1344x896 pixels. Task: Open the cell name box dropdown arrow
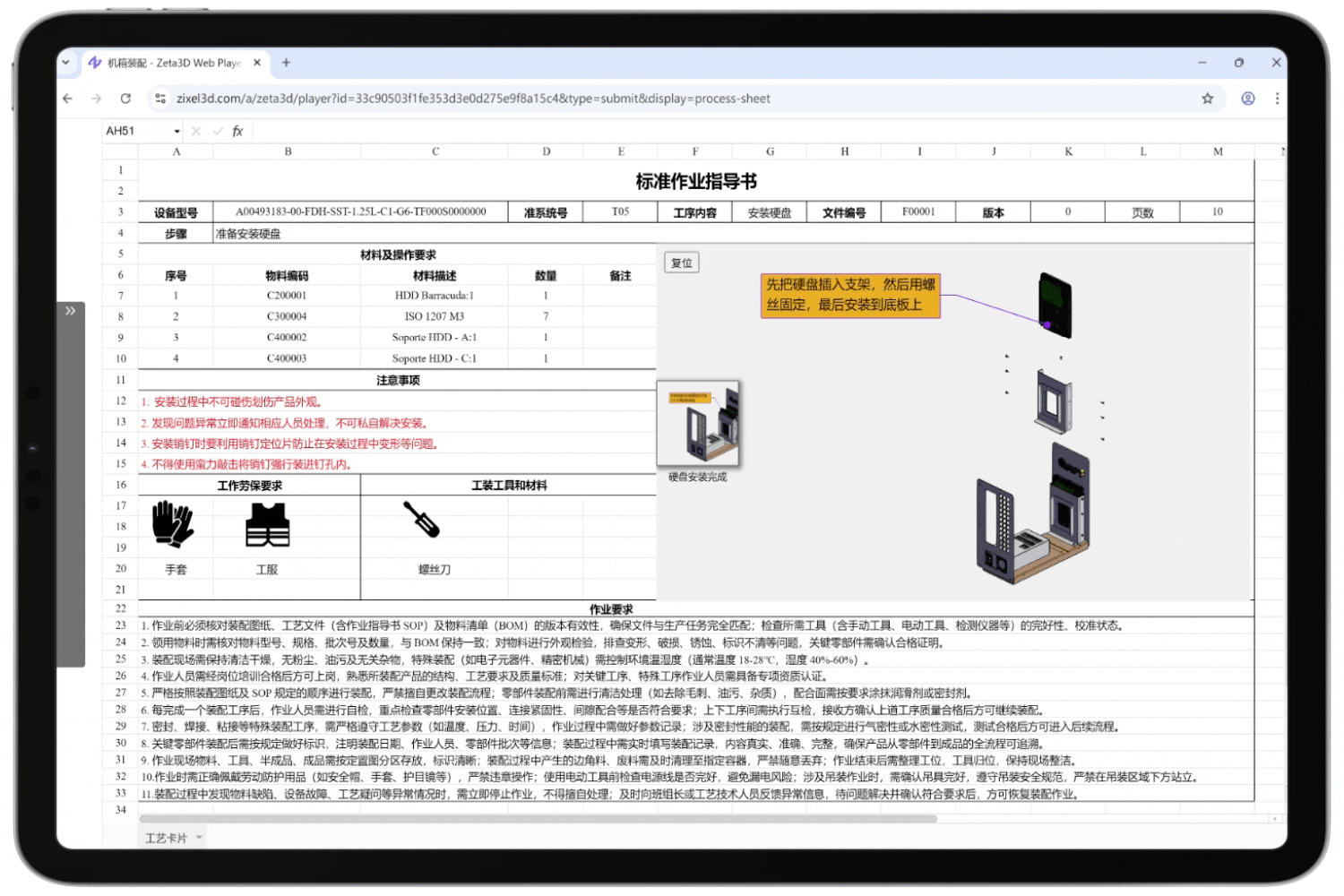pos(177,132)
